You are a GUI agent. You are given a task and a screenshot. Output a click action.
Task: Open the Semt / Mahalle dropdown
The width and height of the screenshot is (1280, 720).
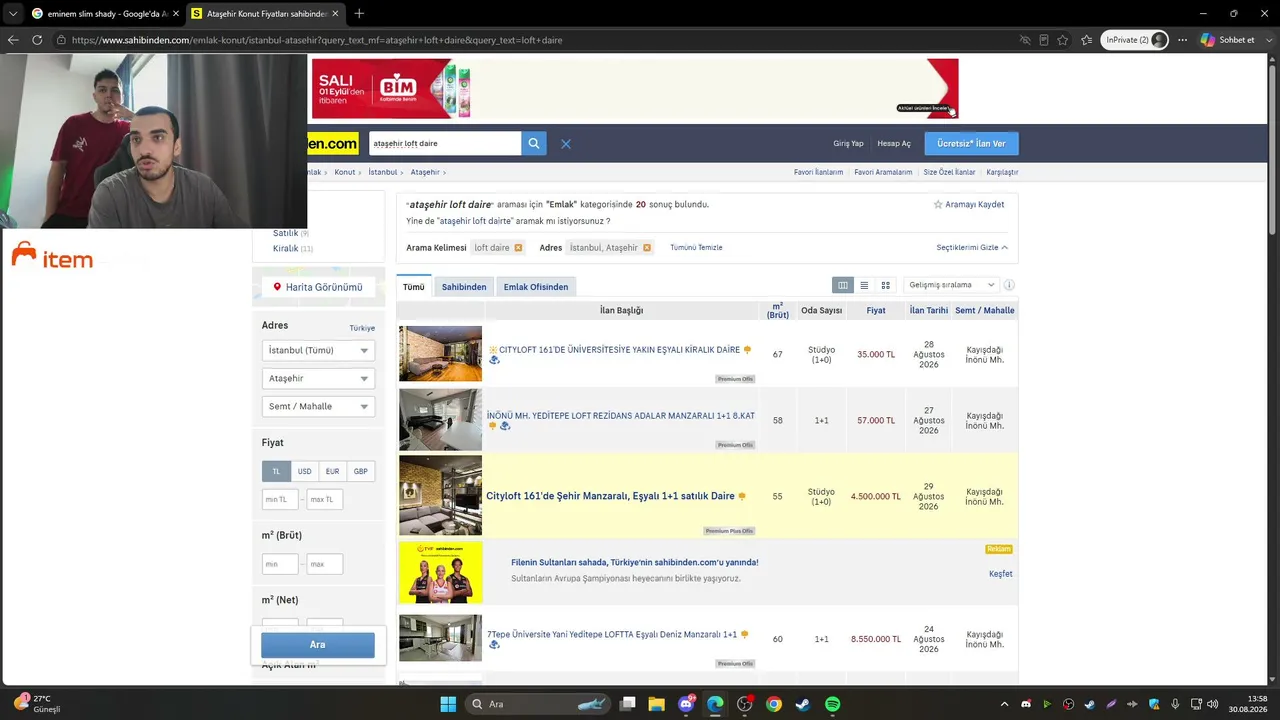318,406
